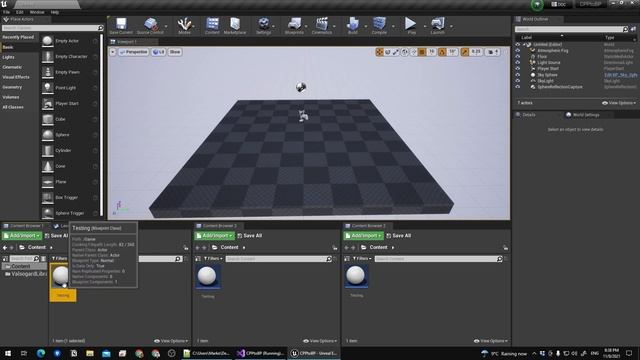Open Add/Import dropdown in third Content Browser

pyautogui.click(x=363, y=236)
